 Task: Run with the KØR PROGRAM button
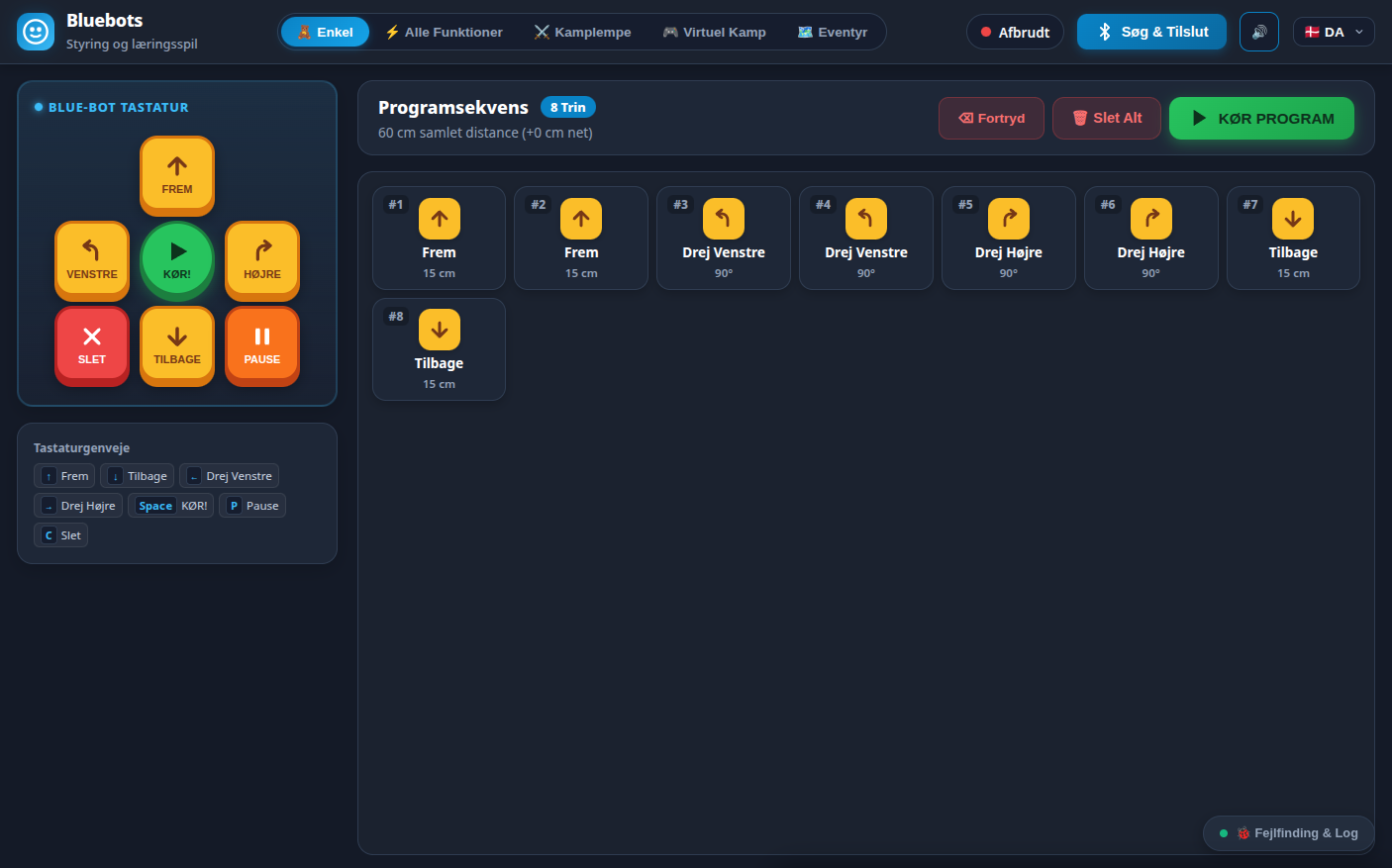coord(1261,118)
